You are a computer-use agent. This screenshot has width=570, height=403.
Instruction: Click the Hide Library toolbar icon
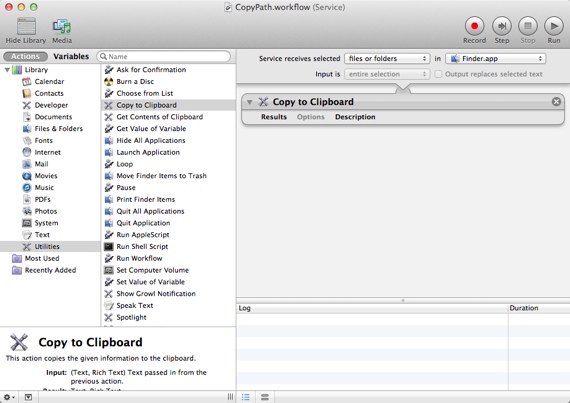pyautogui.click(x=26, y=27)
